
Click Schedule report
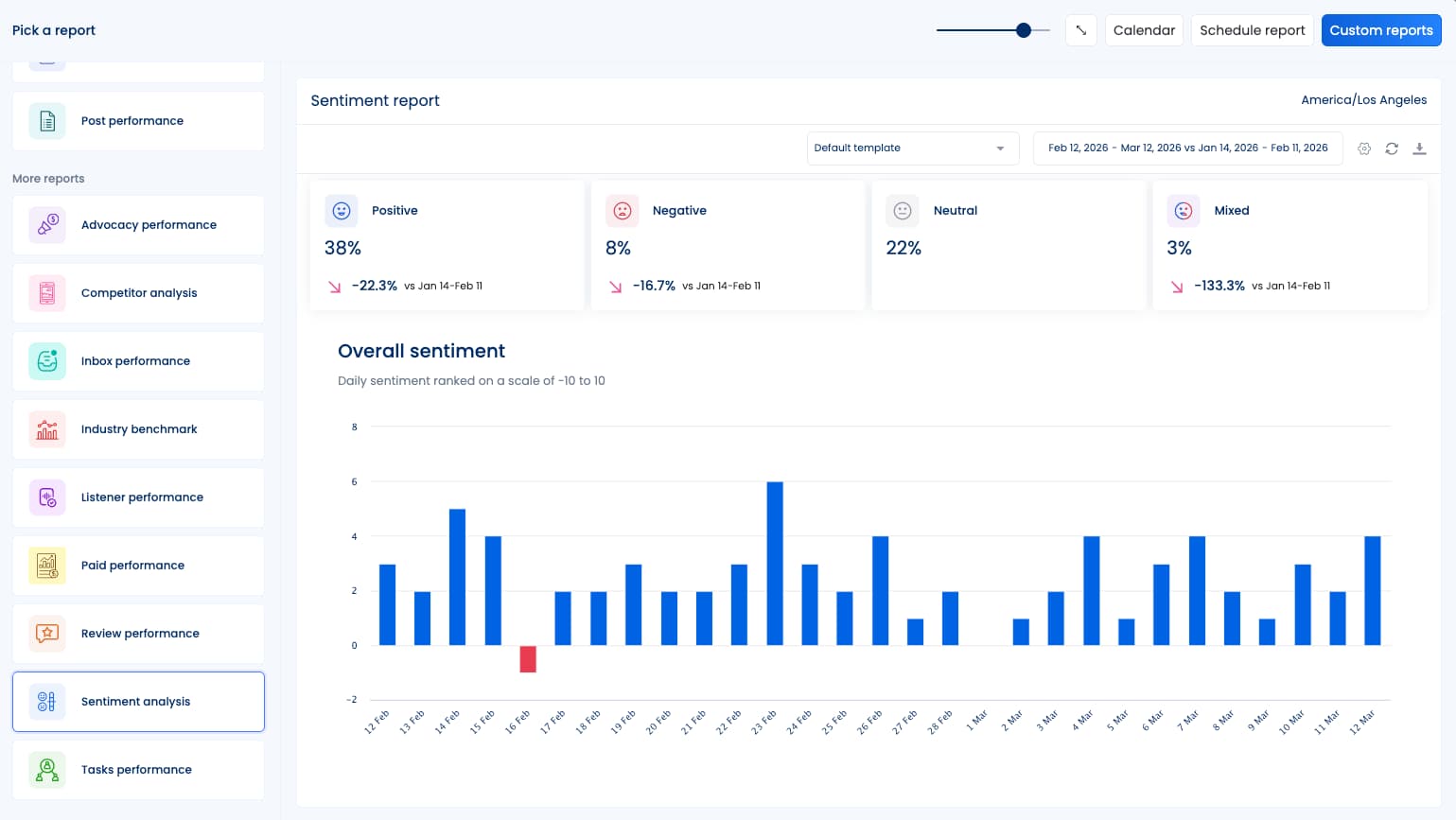pos(1252,30)
